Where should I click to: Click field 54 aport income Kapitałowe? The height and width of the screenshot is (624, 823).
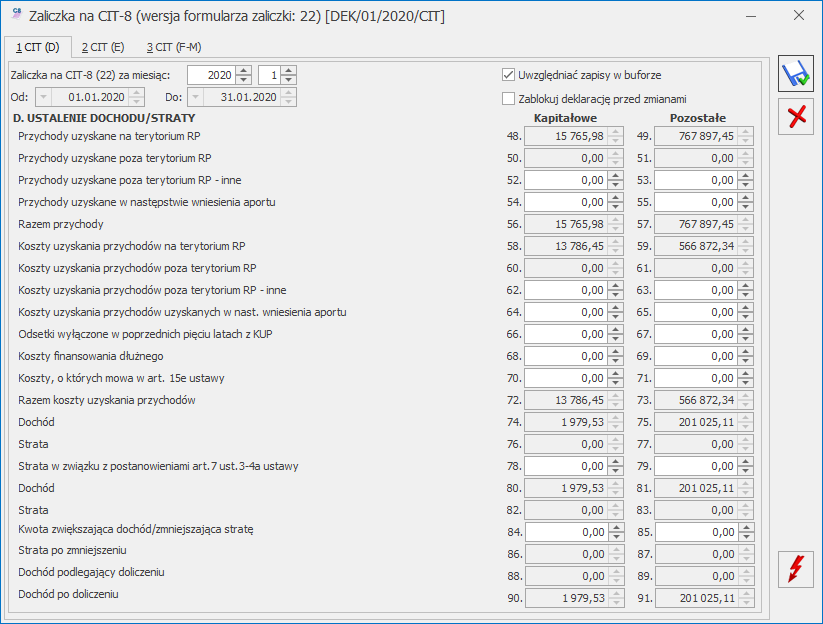(566, 202)
